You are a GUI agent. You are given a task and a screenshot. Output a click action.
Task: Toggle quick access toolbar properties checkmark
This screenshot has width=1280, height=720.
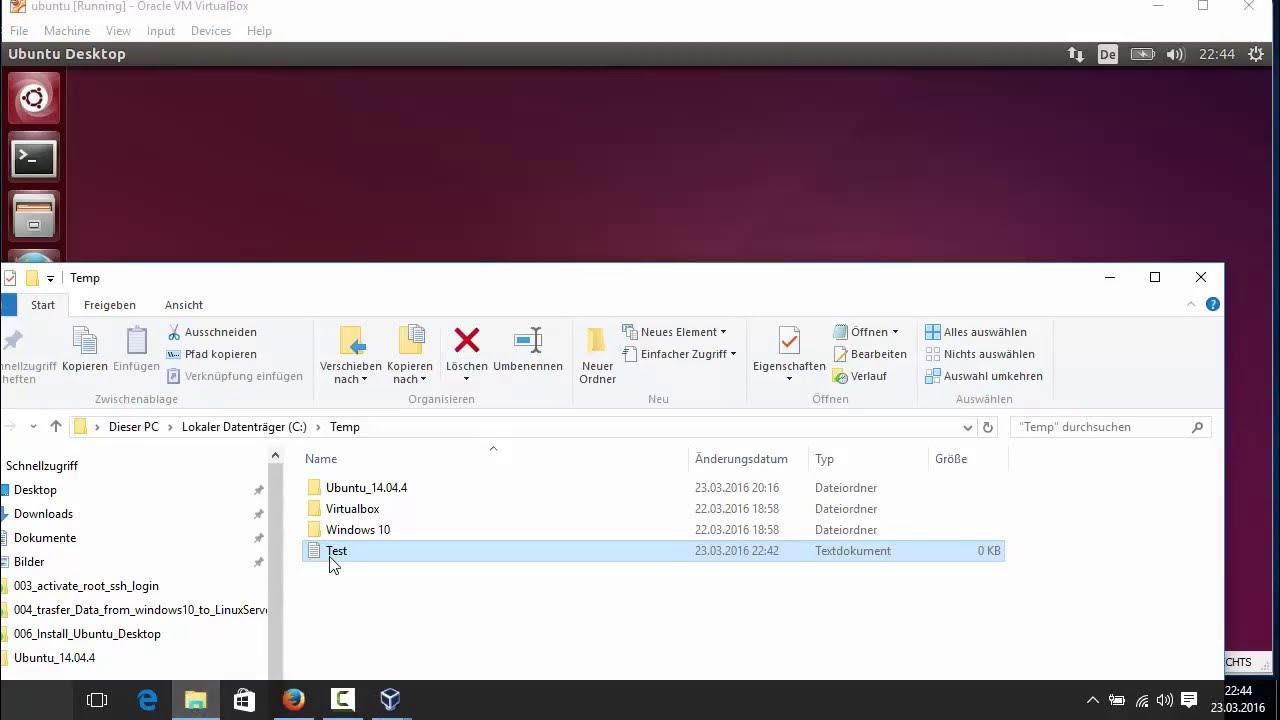tap(10, 278)
